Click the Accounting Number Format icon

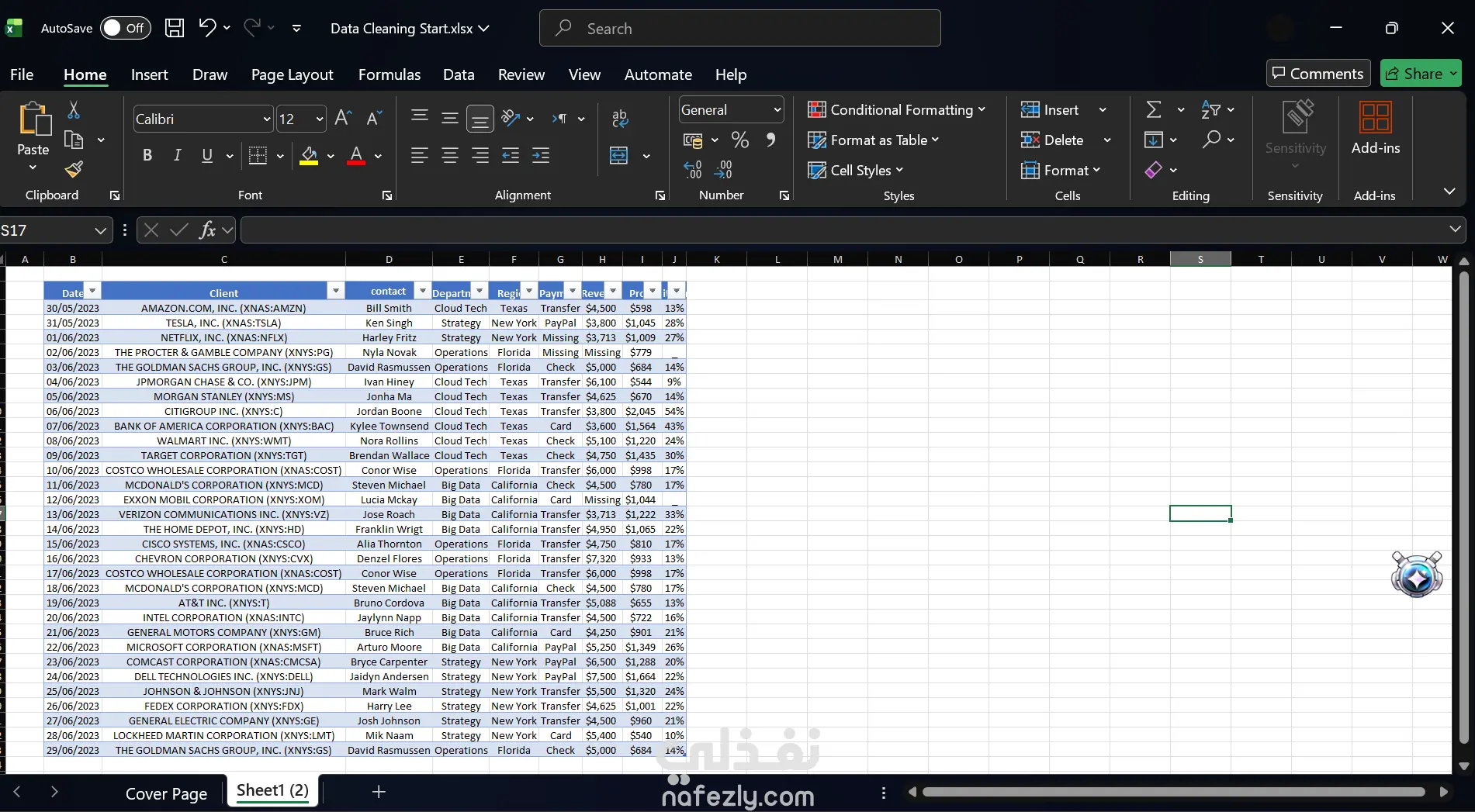click(693, 140)
